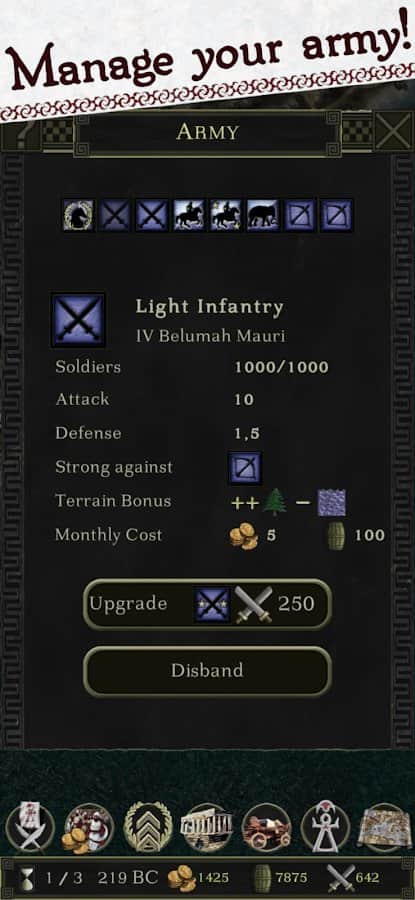Click the large Light Infantry unit portrait
Viewport: 415px width, 900px height.
78,320
